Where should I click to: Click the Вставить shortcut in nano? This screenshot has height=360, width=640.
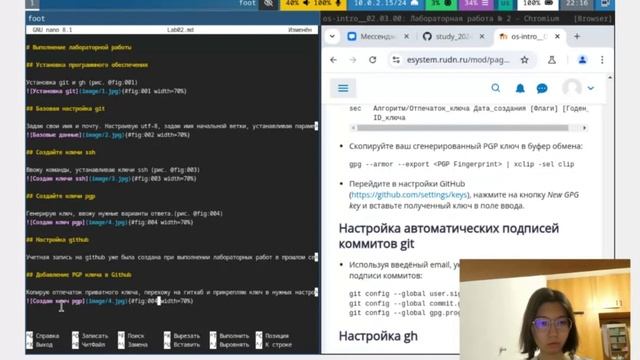182,344
